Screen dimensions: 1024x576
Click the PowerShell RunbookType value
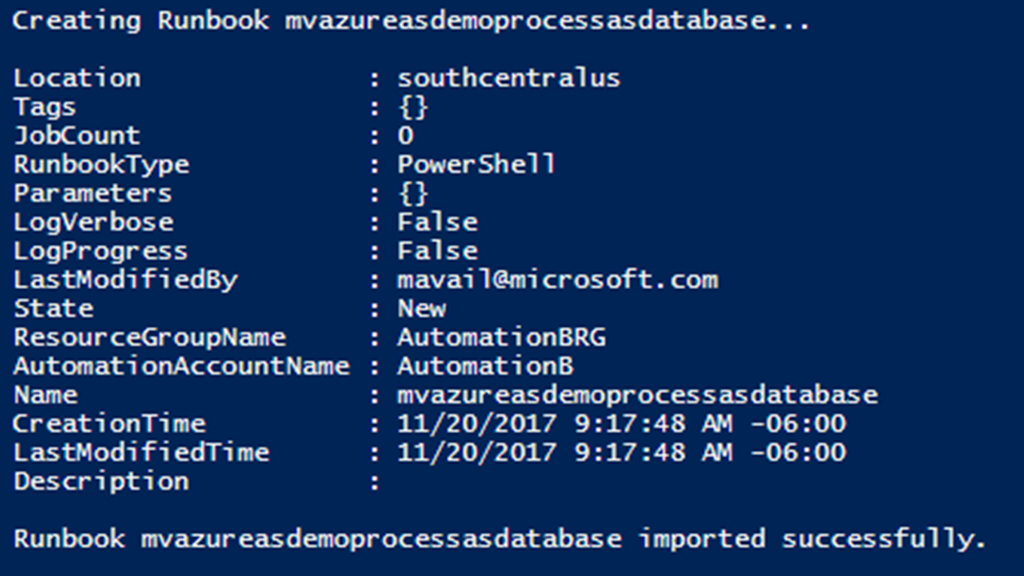(x=476, y=164)
